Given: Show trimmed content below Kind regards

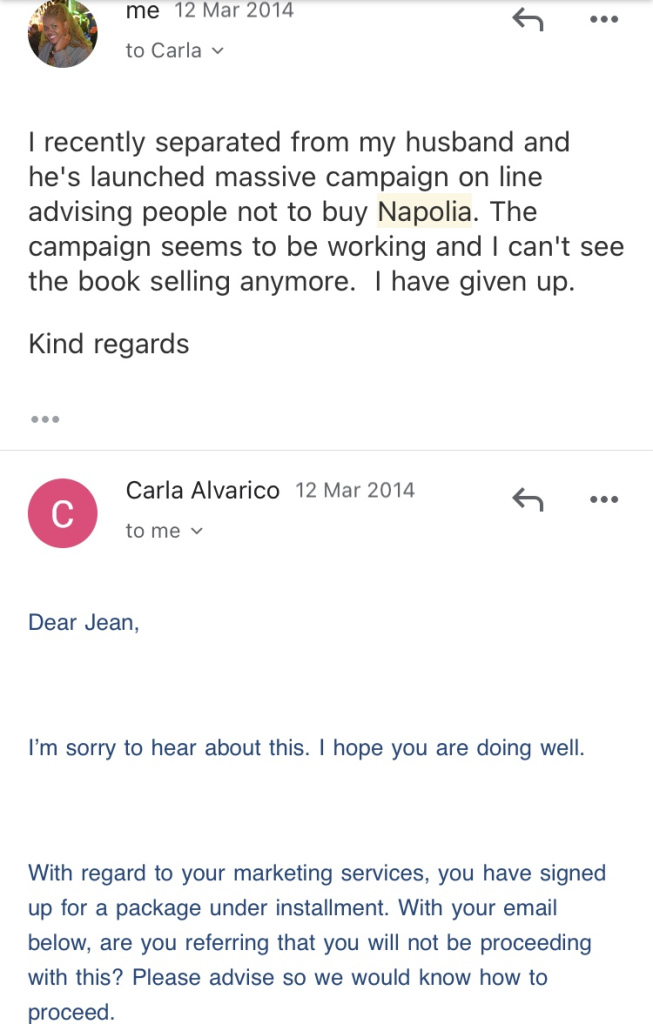Looking at the screenshot, I should (44, 420).
